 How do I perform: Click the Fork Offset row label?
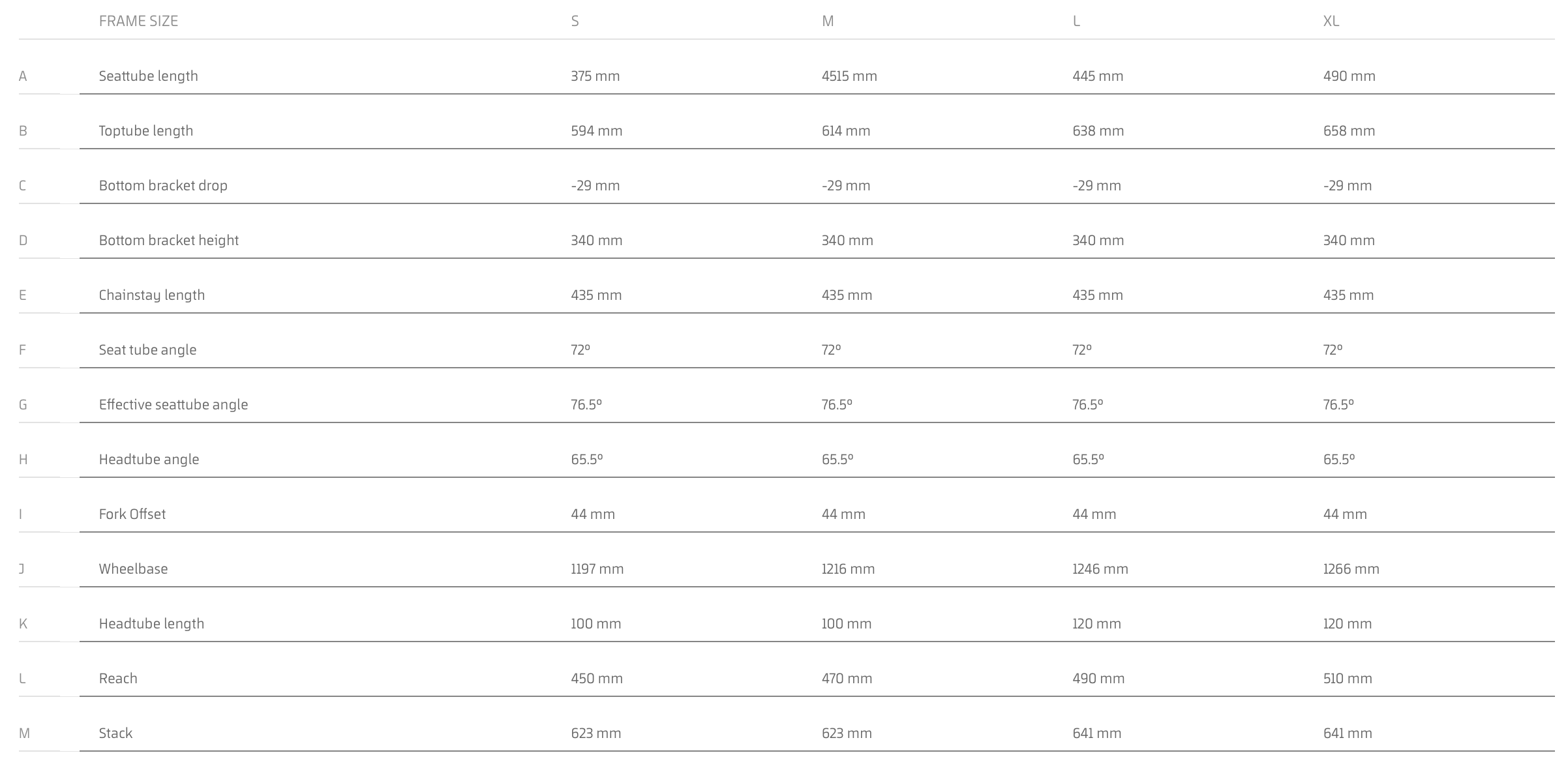click(x=132, y=514)
